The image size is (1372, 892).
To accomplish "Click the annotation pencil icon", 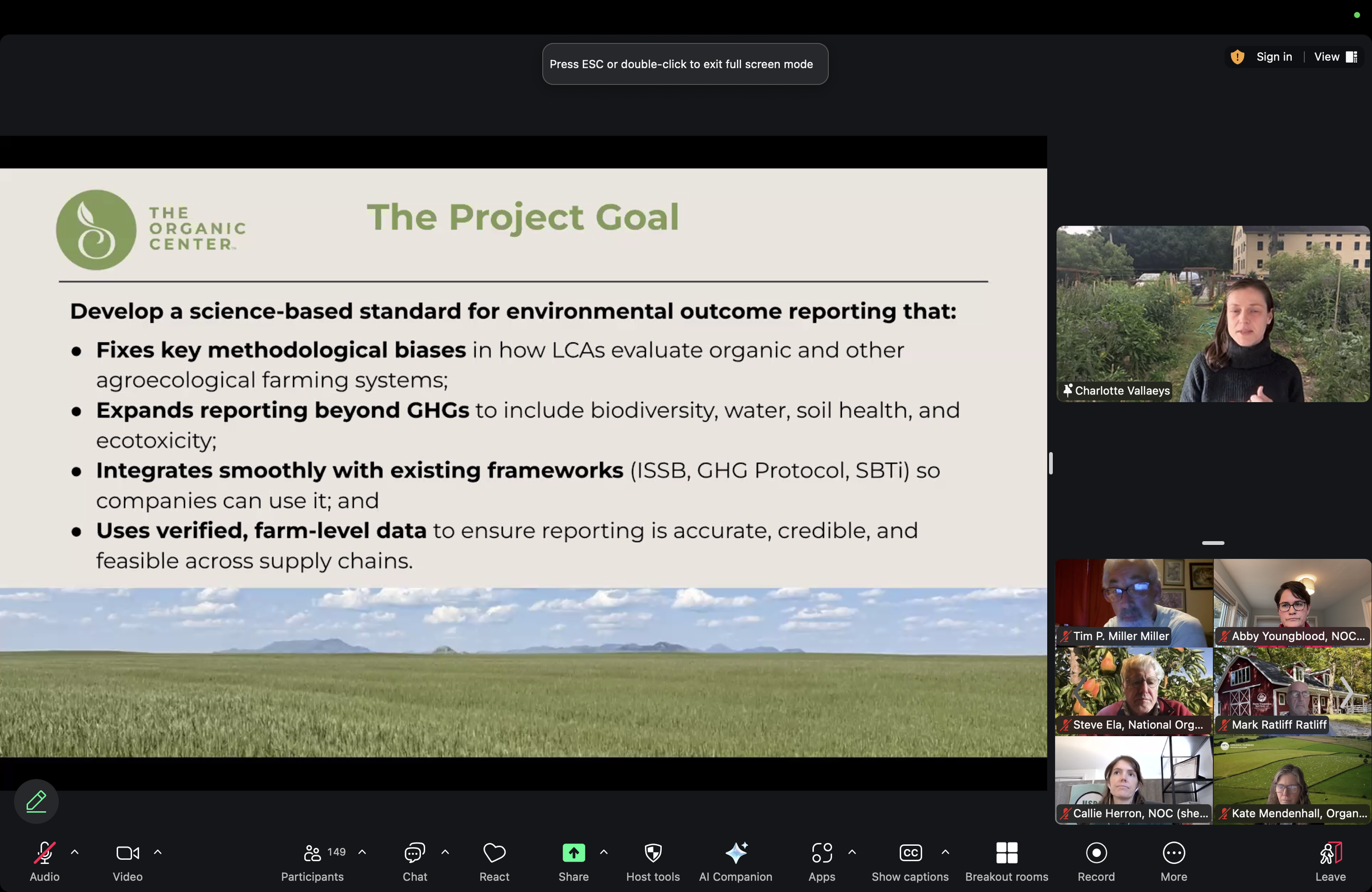I will click(x=36, y=801).
